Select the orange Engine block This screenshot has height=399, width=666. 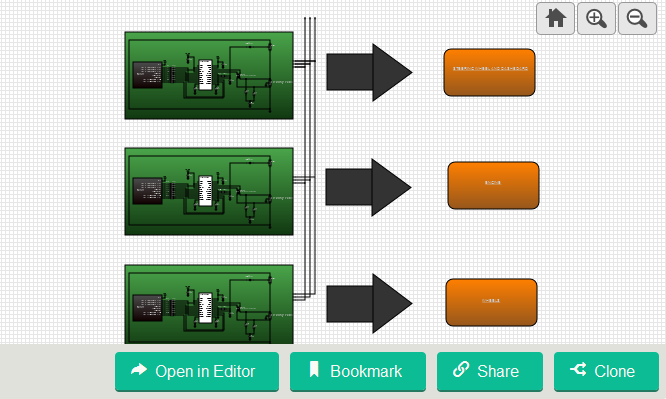[493, 185]
